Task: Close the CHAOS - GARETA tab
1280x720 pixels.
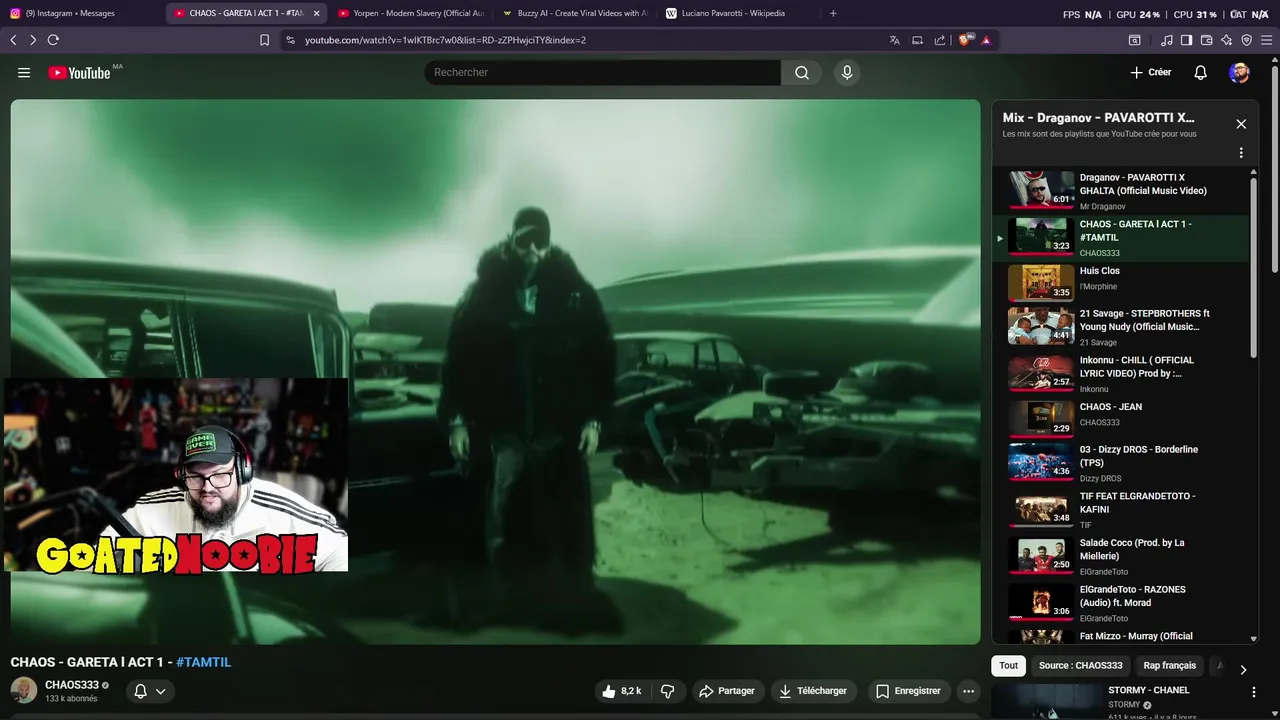Action: point(316,13)
